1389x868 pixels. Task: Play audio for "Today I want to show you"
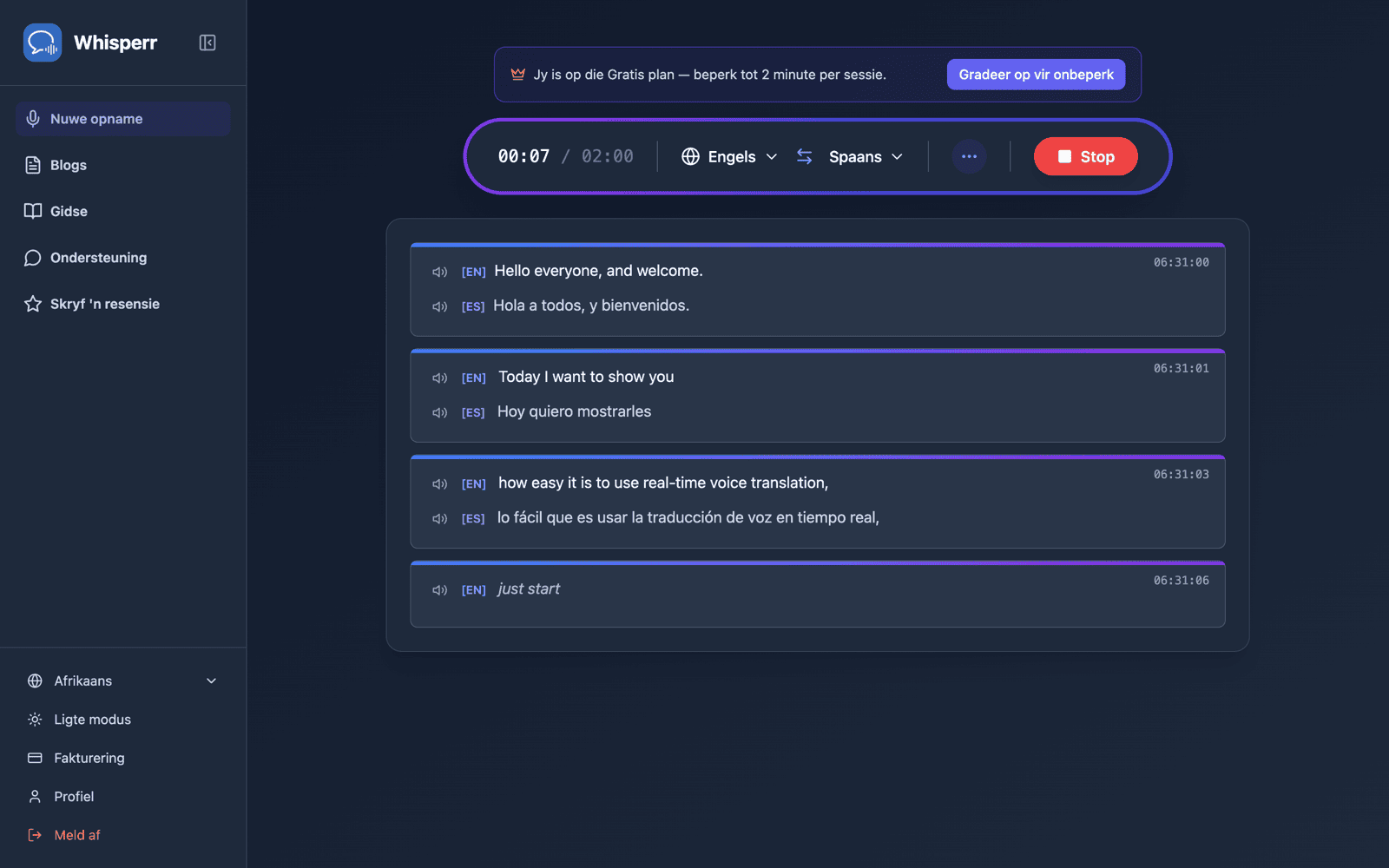coord(440,378)
